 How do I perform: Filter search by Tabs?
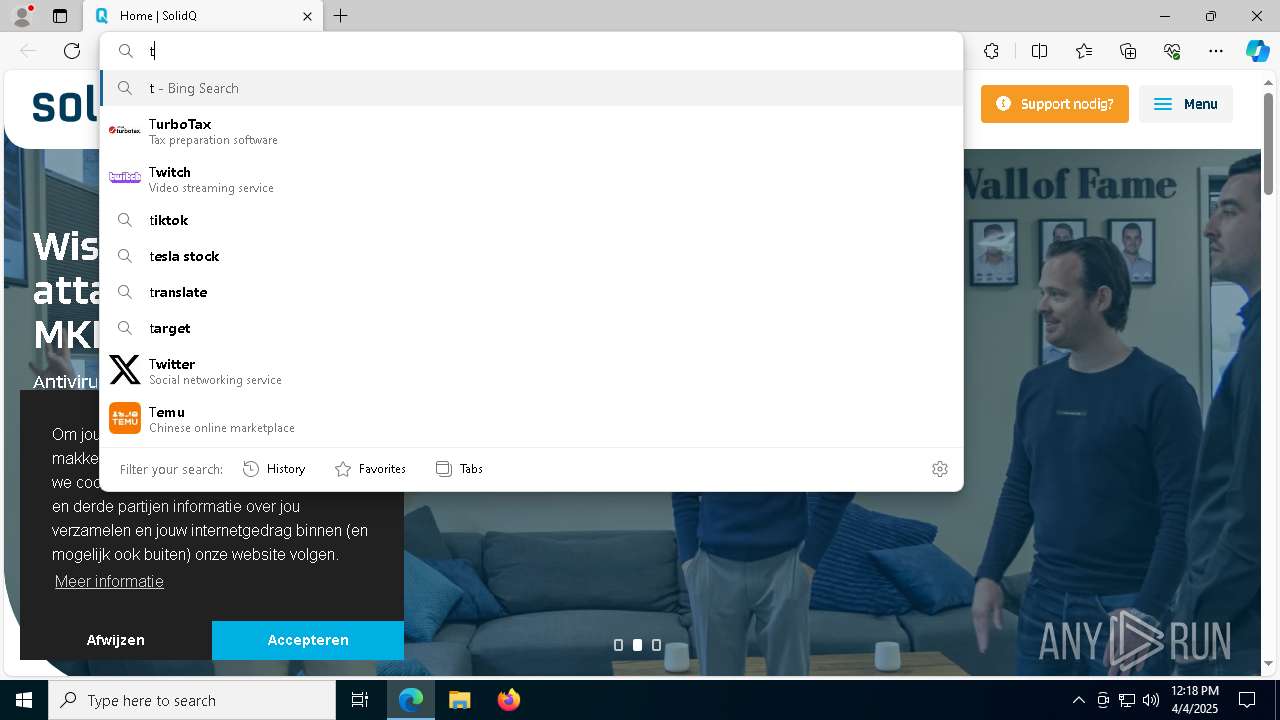pos(459,469)
